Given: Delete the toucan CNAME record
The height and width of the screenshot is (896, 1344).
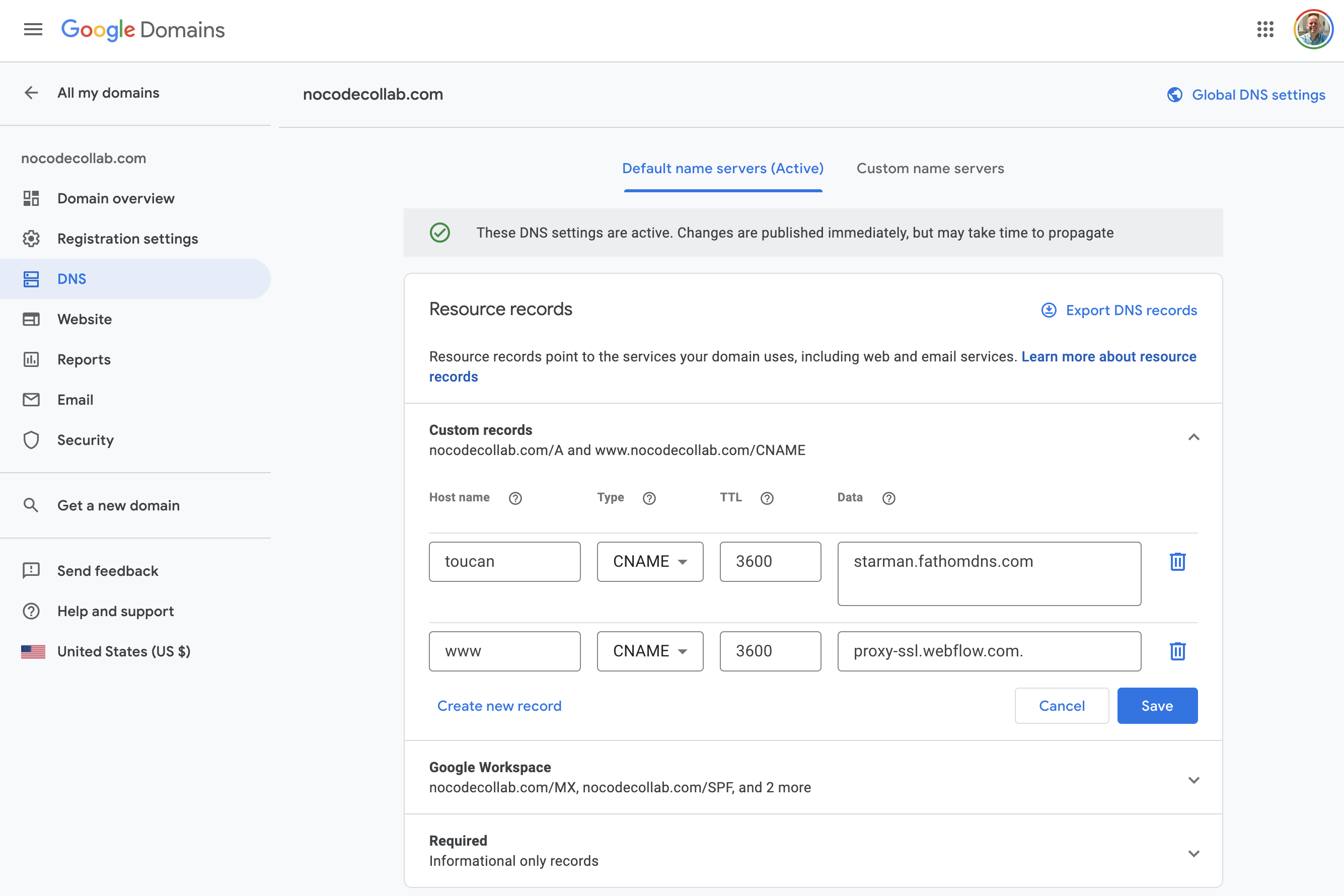Looking at the screenshot, I should click(1178, 562).
